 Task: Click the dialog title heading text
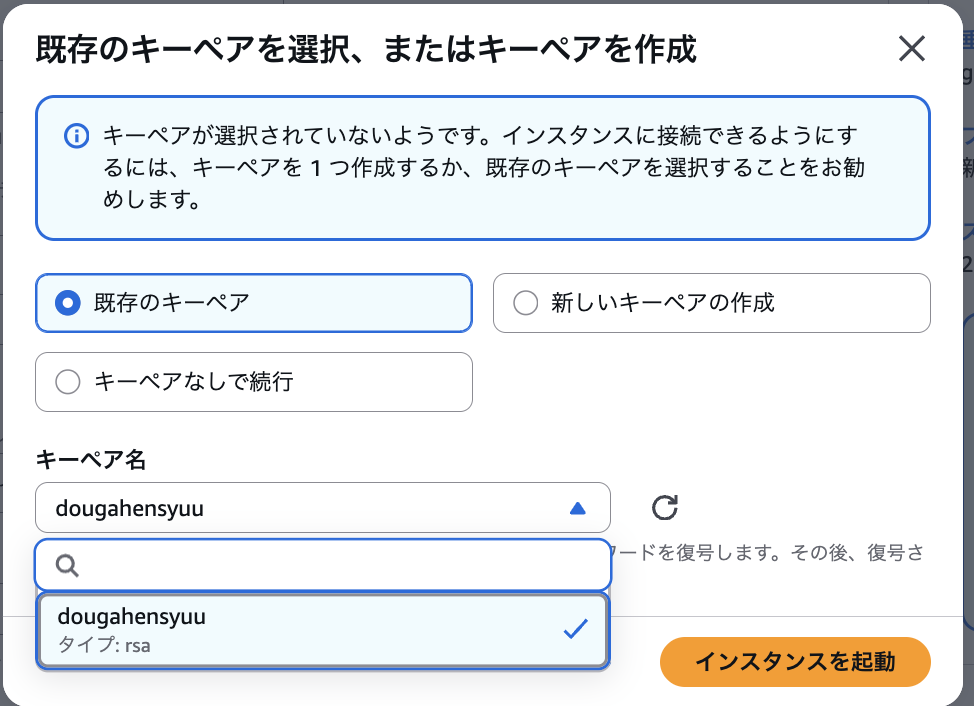(366, 49)
